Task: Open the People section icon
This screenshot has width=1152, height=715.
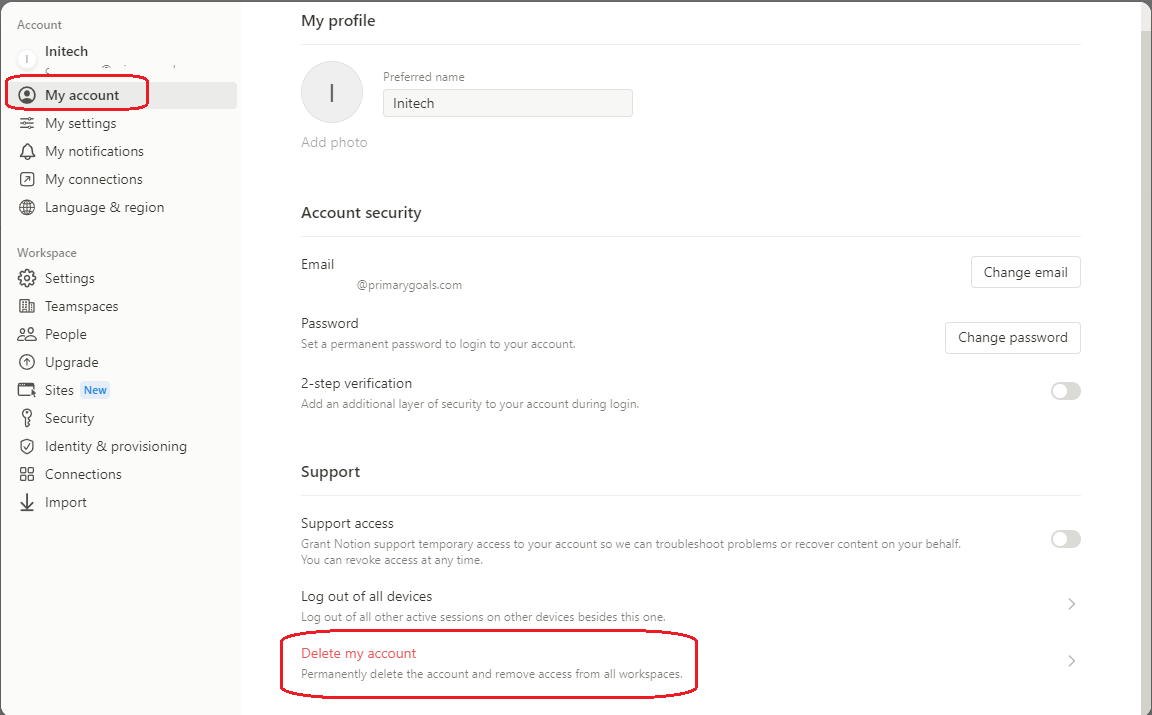Action: [27, 334]
